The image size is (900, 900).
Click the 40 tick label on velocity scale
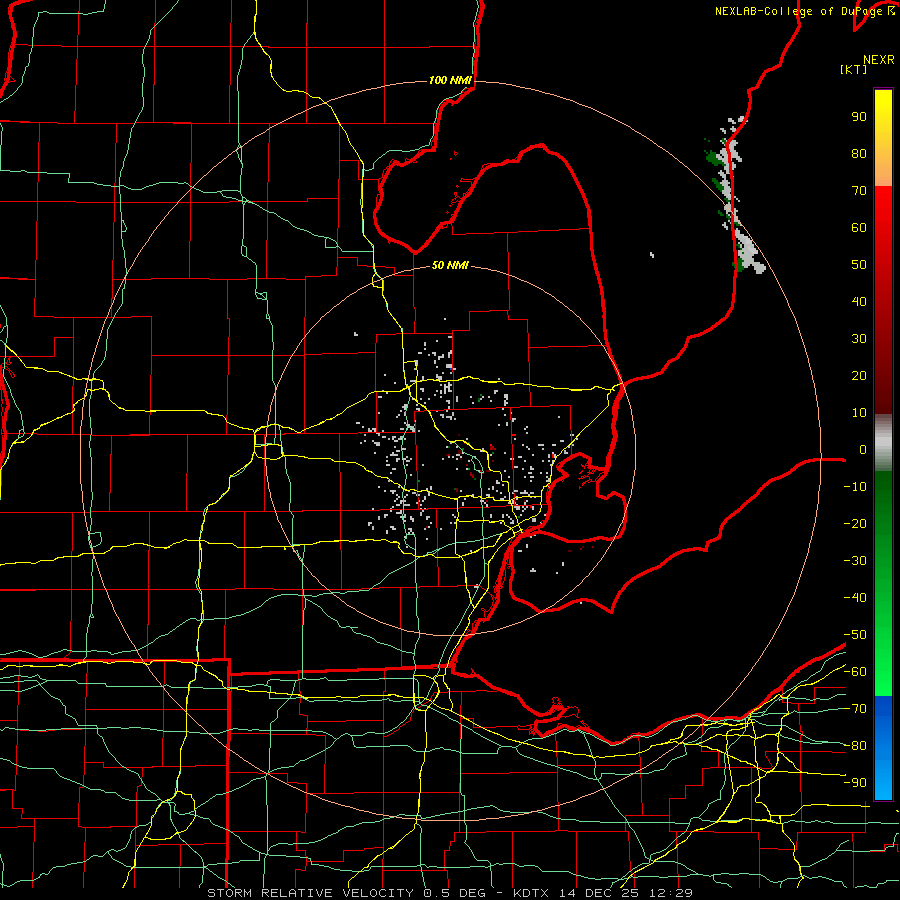(x=859, y=301)
